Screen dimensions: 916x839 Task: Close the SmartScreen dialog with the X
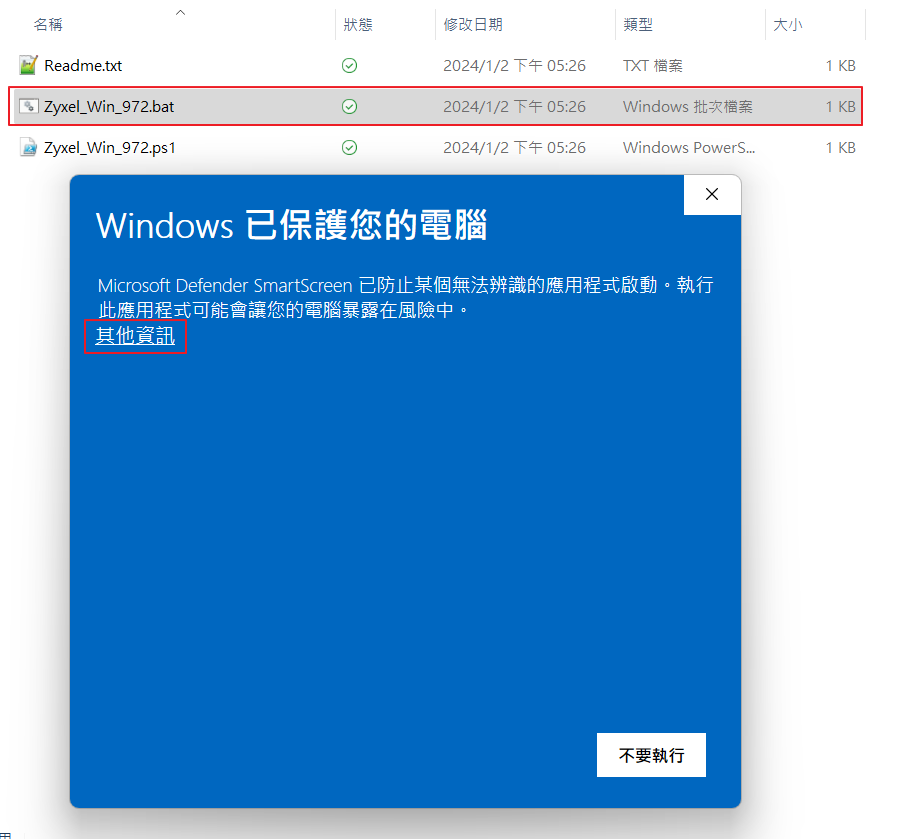coord(712,195)
